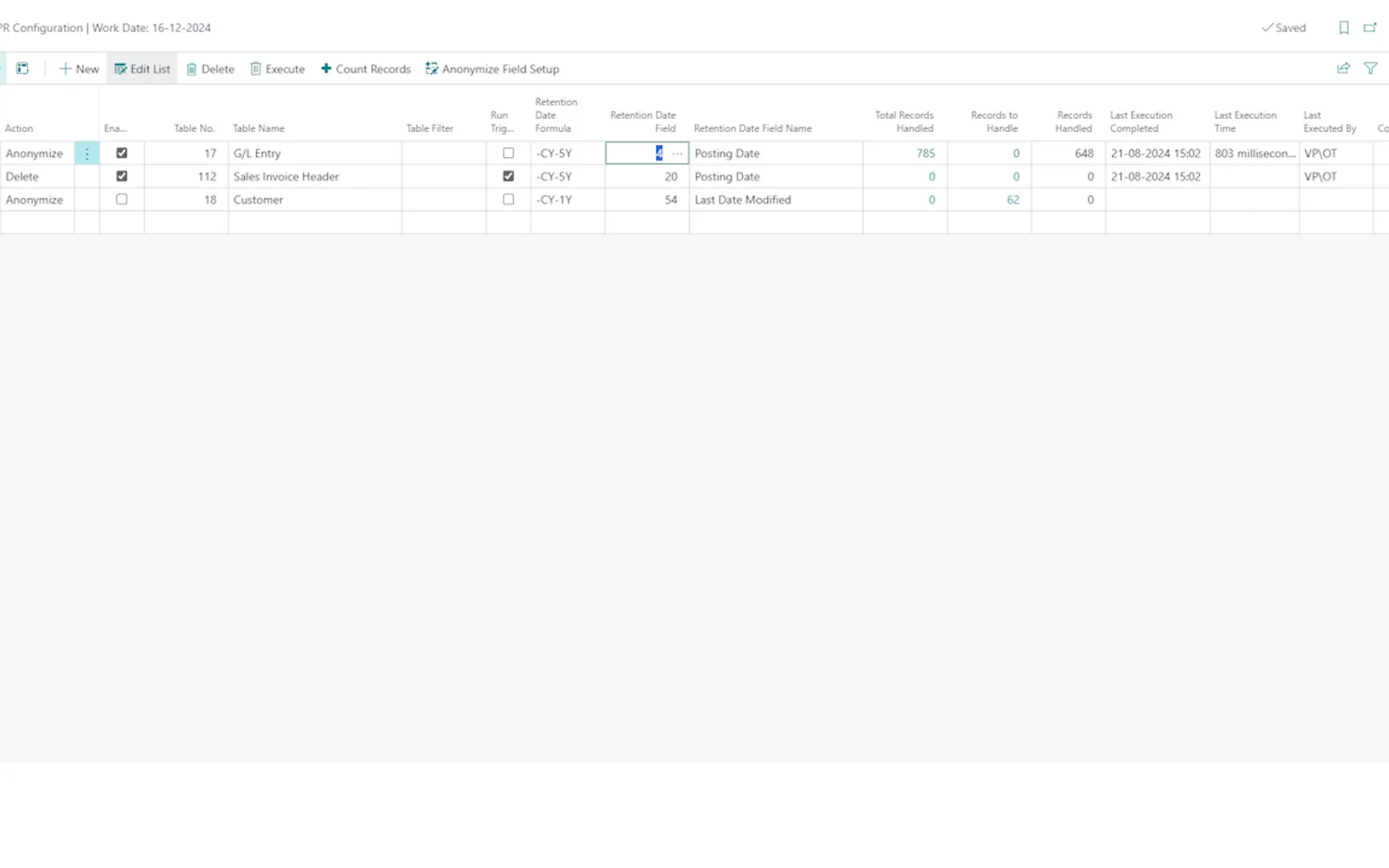Viewport: 1389px width, 868px height.
Task: Open lookup ellipsis in Retention Date Field cell
Action: (x=677, y=154)
